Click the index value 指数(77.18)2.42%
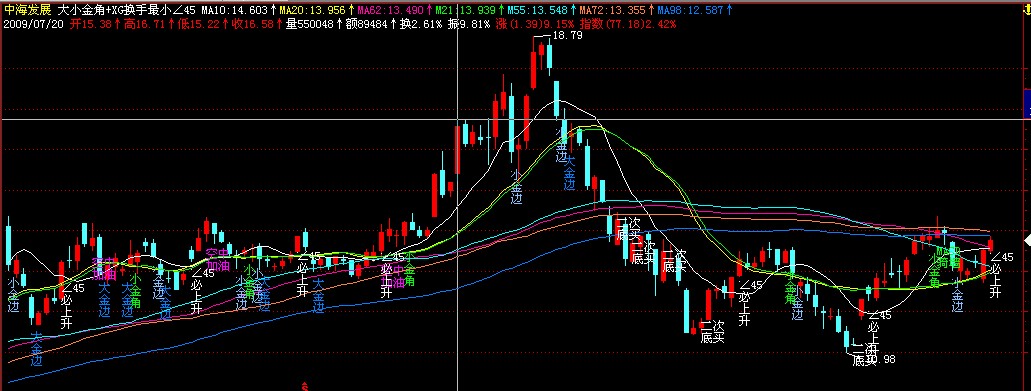The width and height of the screenshot is (1031, 391). (x=628, y=24)
